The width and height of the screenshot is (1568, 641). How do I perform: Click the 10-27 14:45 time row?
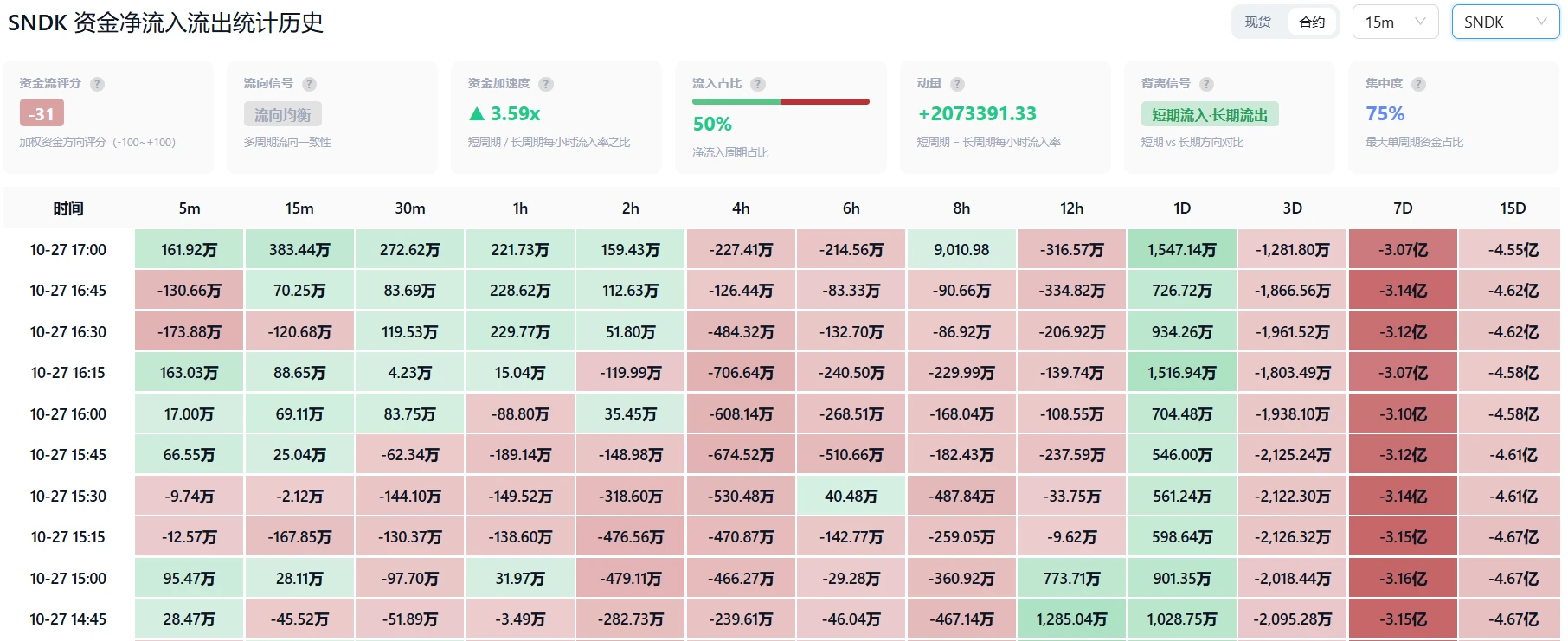pos(68,619)
